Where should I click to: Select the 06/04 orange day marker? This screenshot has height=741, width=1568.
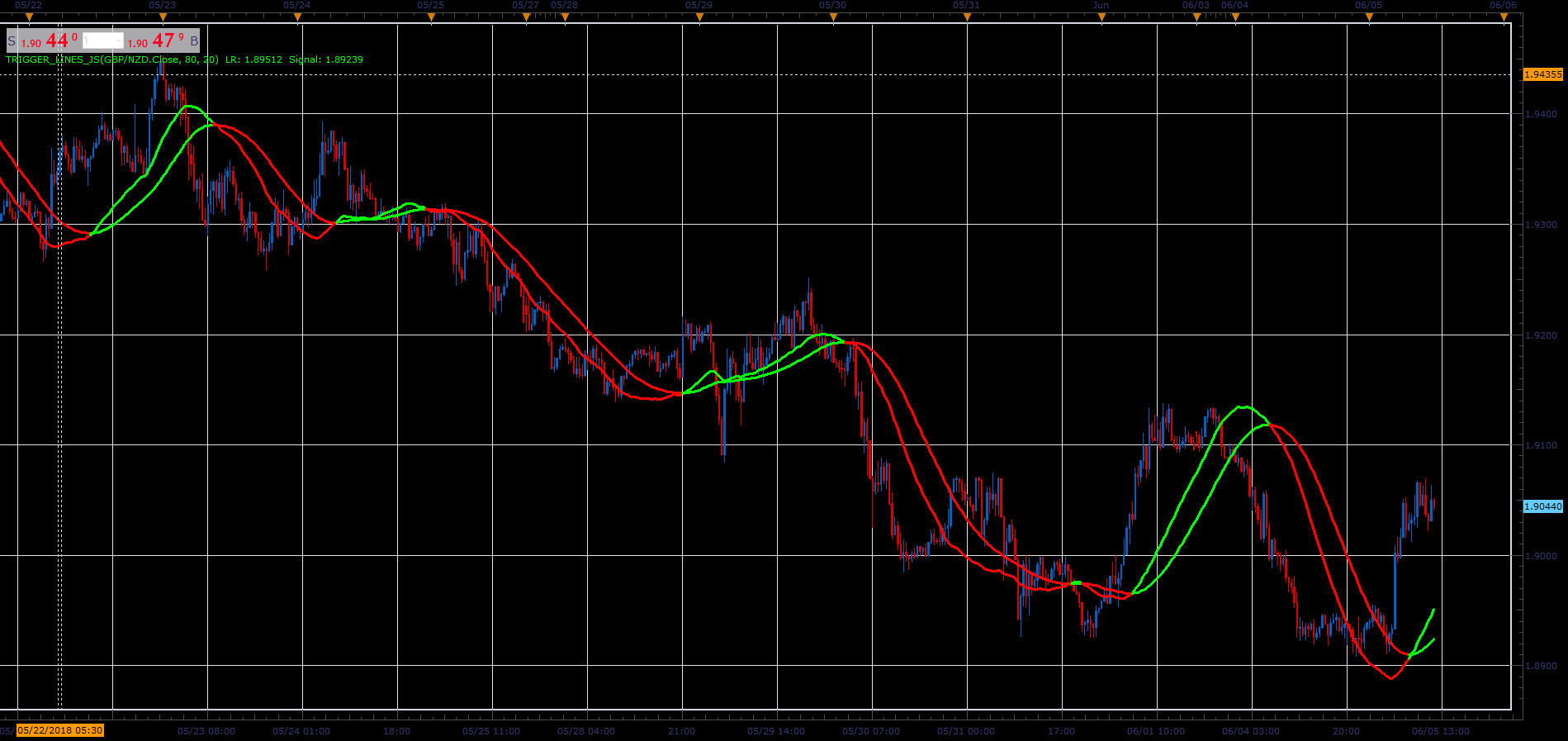(x=1235, y=17)
